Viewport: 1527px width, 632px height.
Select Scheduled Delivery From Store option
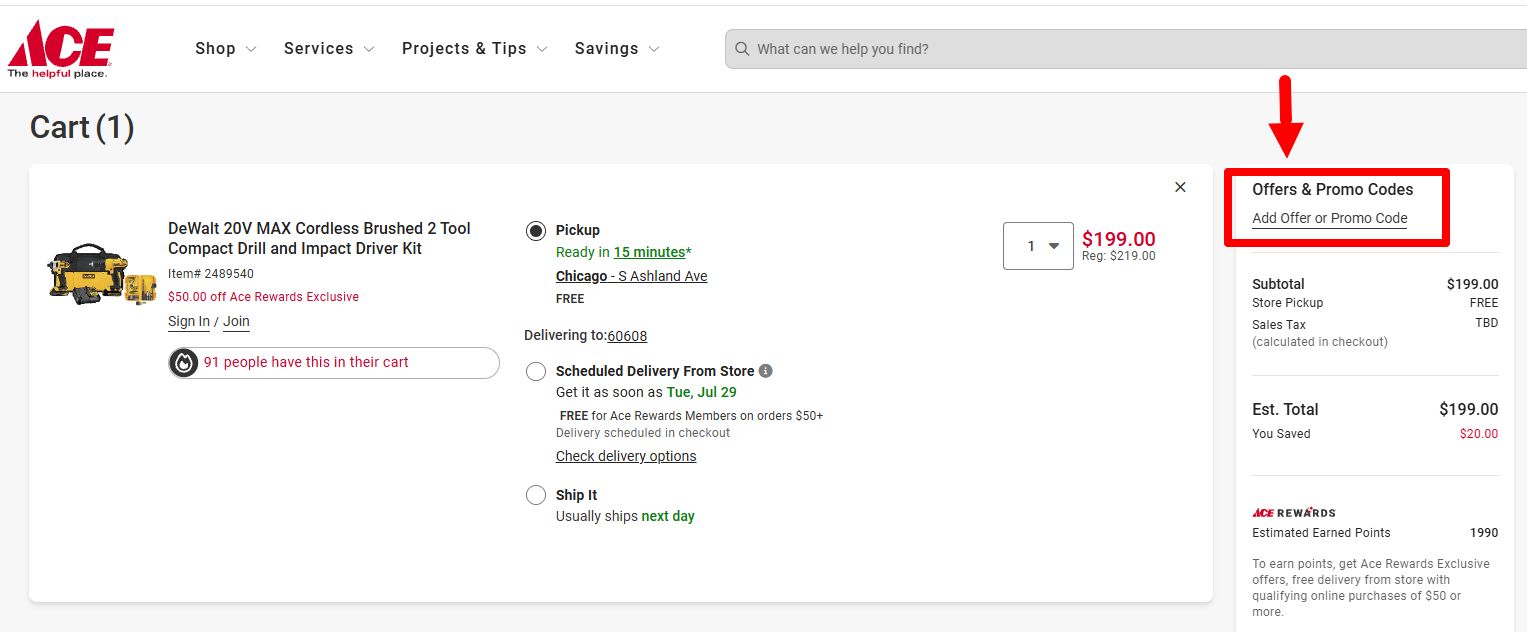pyautogui.click(x=536, y=372)
